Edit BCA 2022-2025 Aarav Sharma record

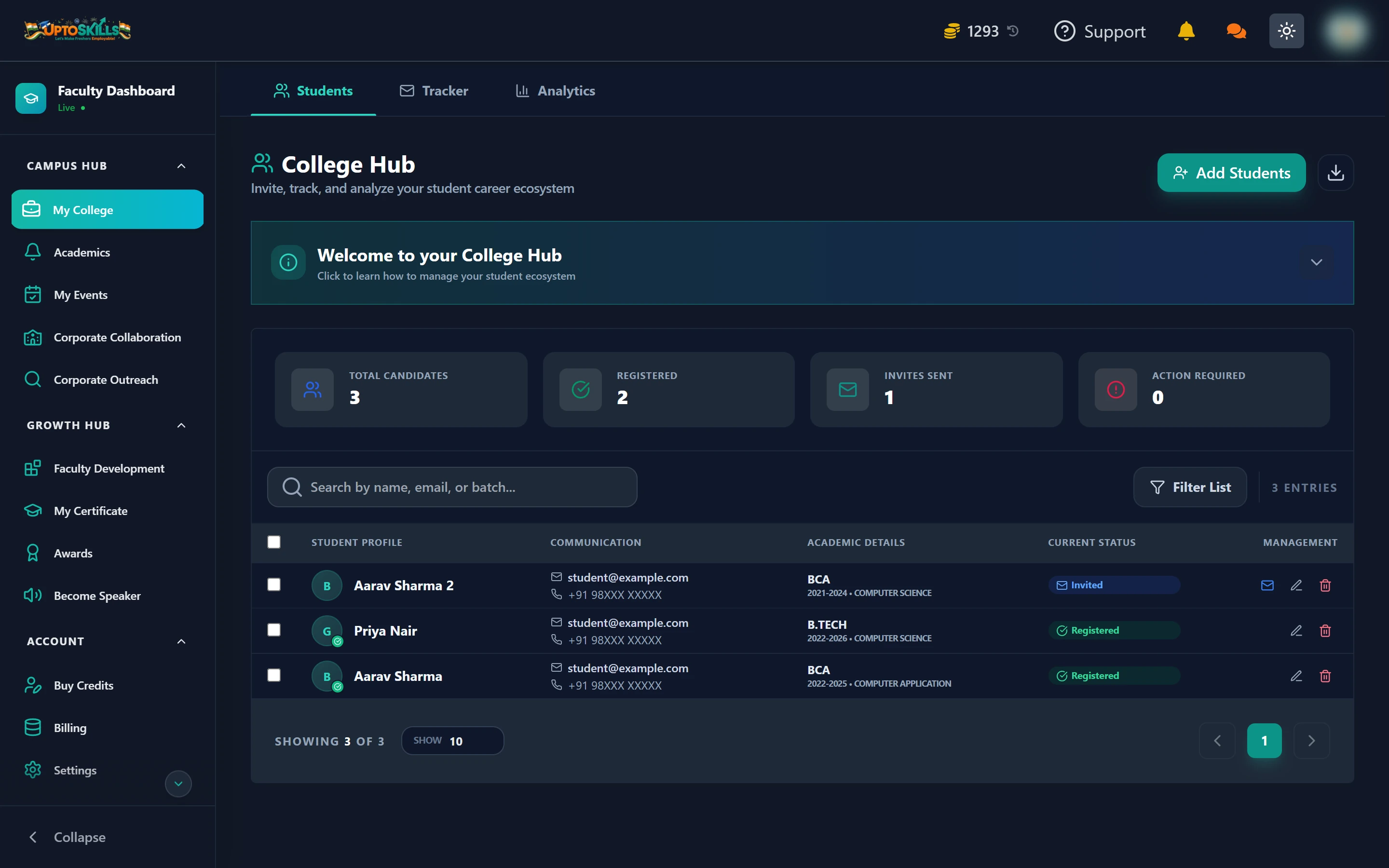tap(1296, 676)
